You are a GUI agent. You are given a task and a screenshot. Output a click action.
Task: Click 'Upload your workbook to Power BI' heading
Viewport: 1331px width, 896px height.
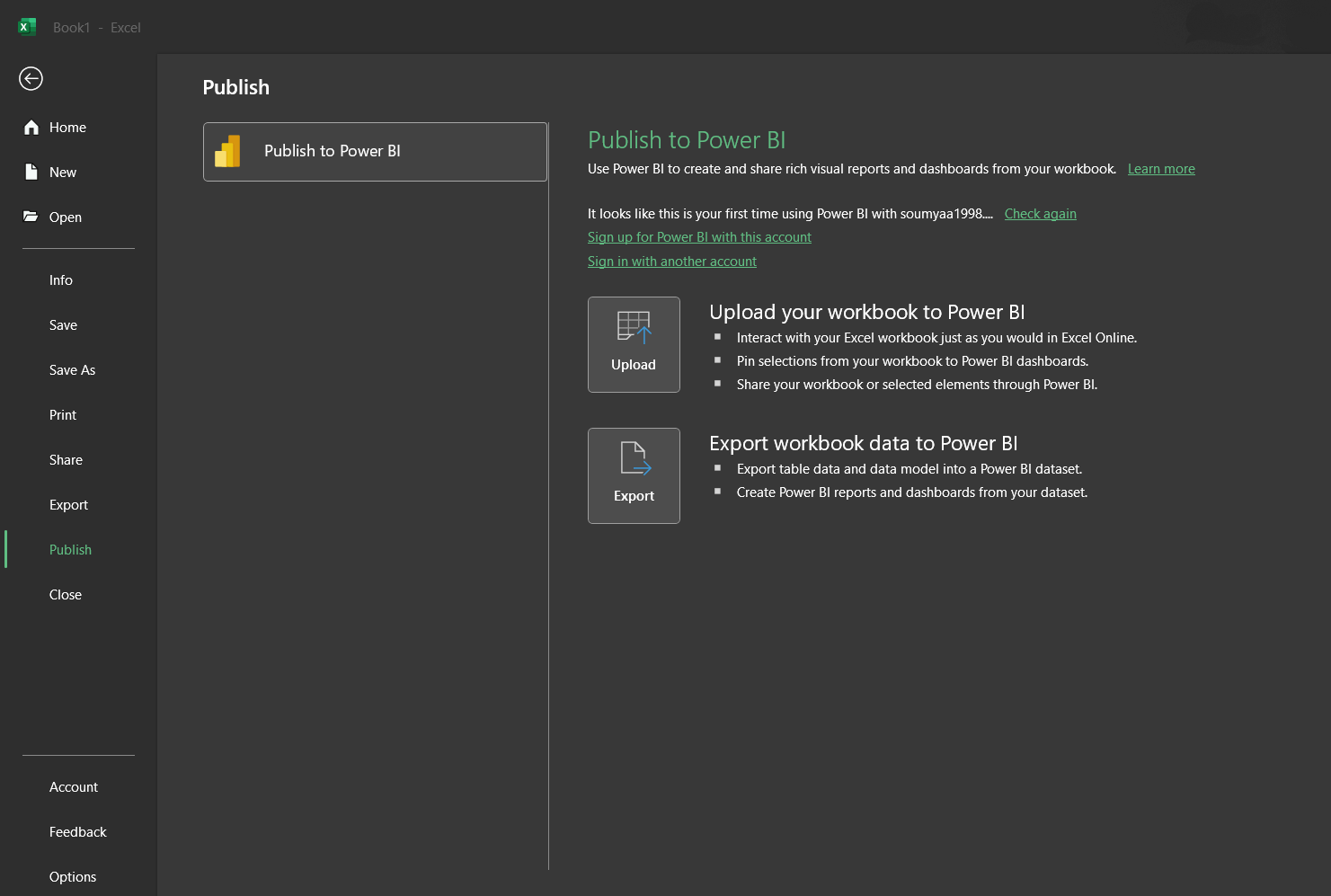coord(867,312)
